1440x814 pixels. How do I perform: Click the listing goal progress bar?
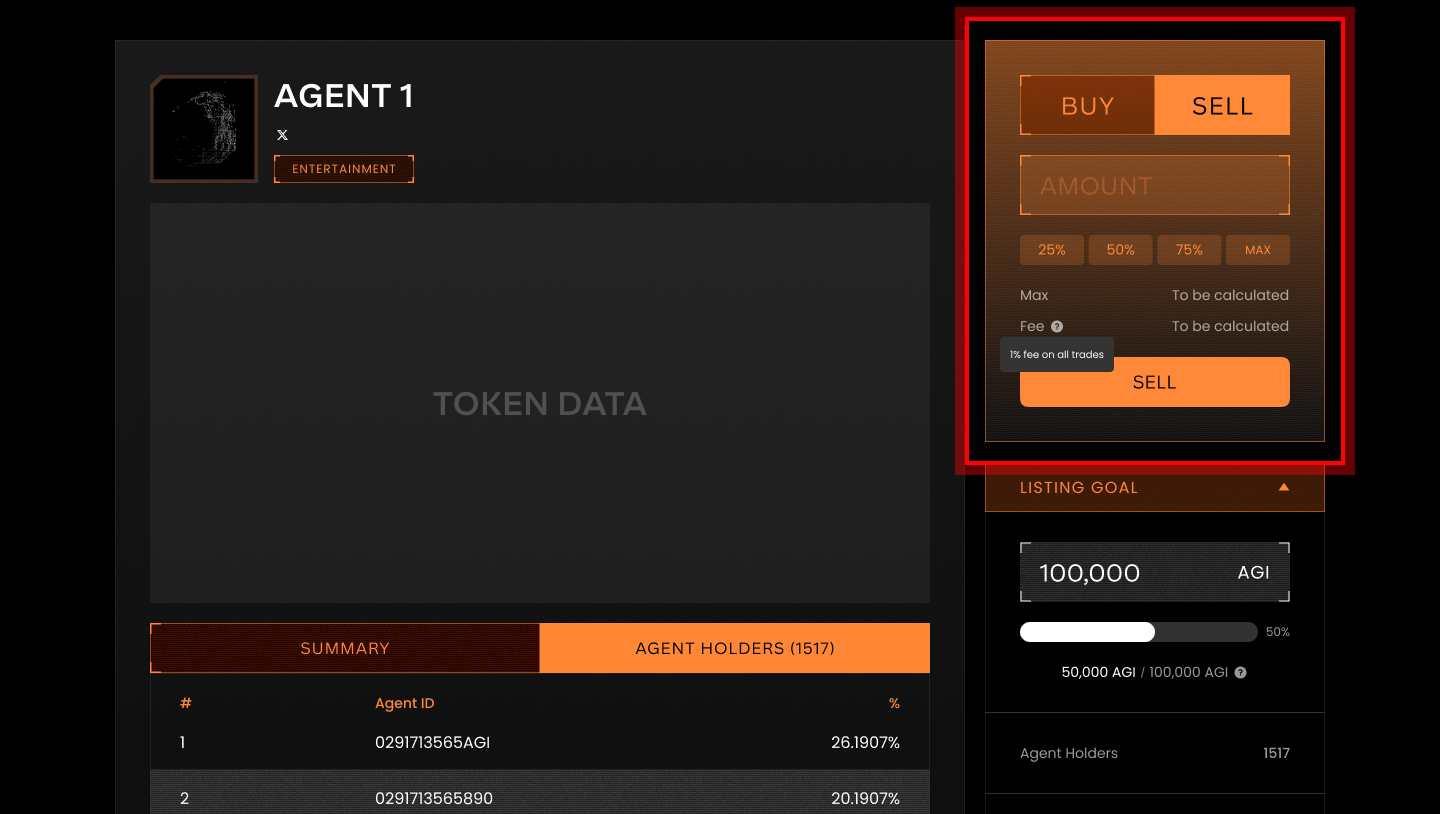point(1138,632)
